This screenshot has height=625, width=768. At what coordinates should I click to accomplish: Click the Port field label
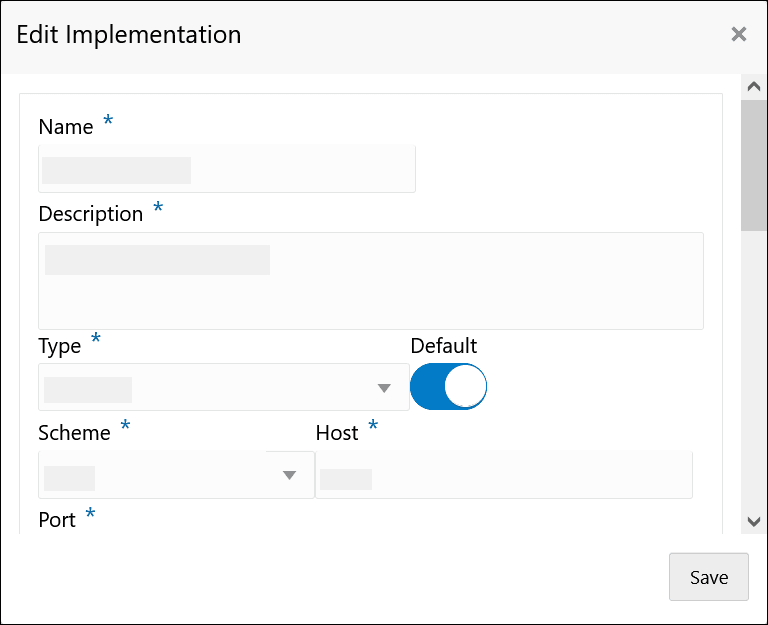pos(57,520)
